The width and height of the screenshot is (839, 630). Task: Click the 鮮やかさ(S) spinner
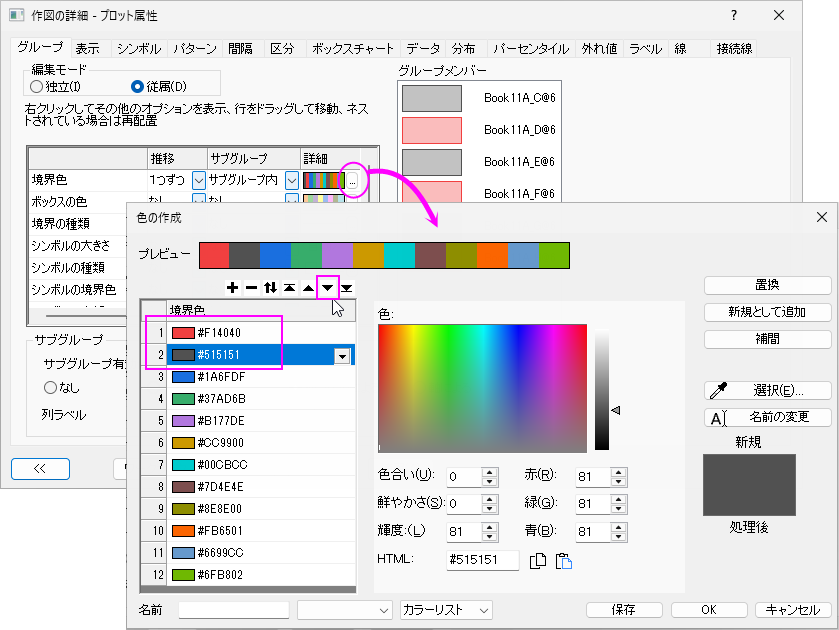pos(489,504)
